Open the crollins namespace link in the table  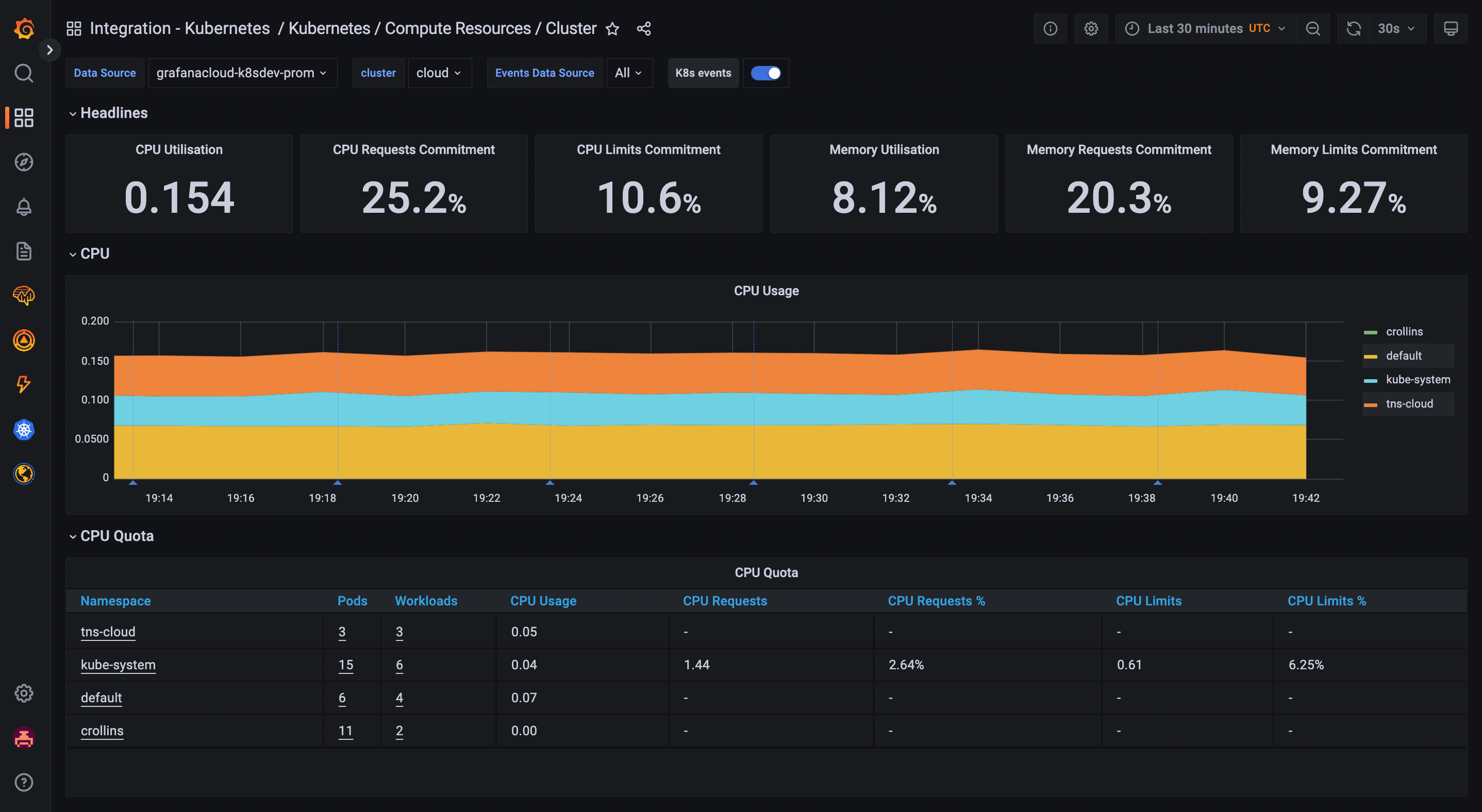point(102,731)
